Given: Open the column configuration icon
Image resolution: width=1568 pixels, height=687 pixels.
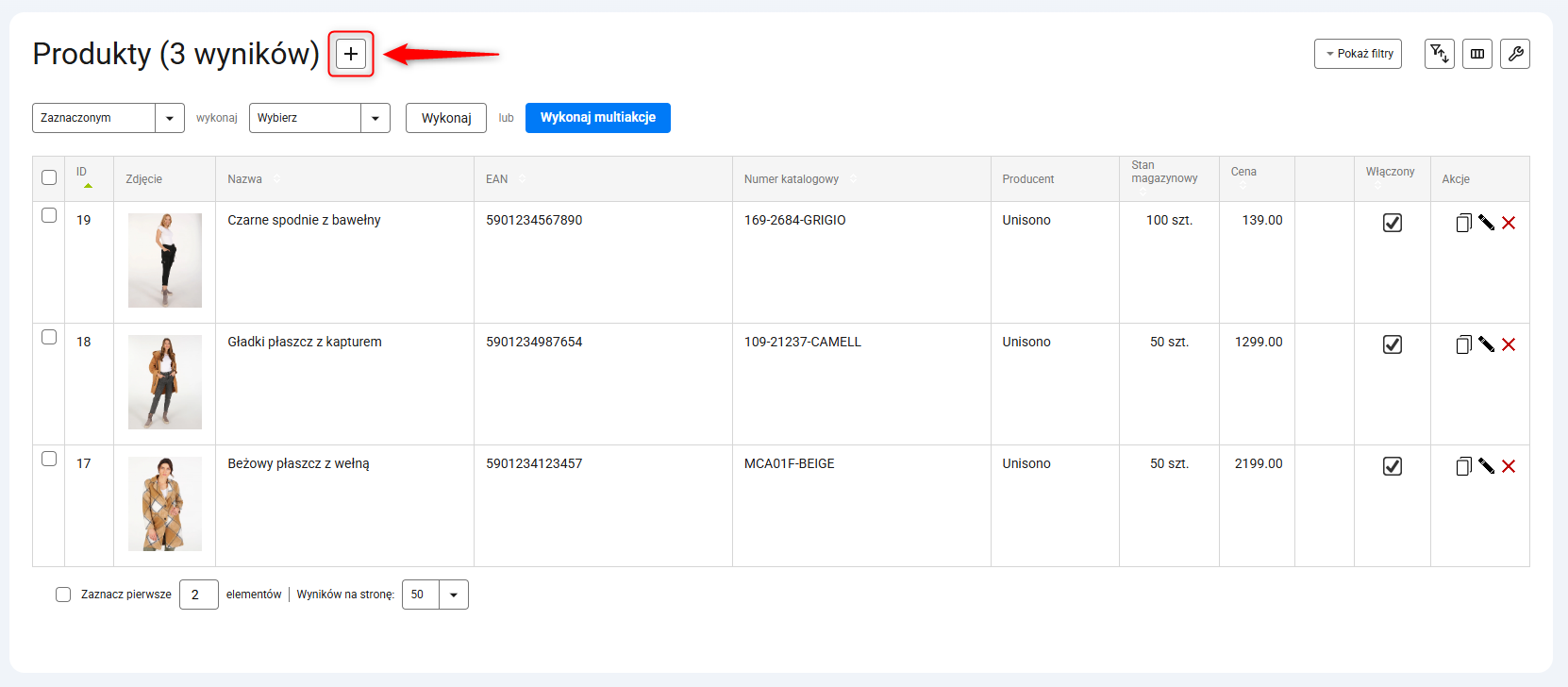Looking at the screenshot, I should click(x=1477, y=54).
